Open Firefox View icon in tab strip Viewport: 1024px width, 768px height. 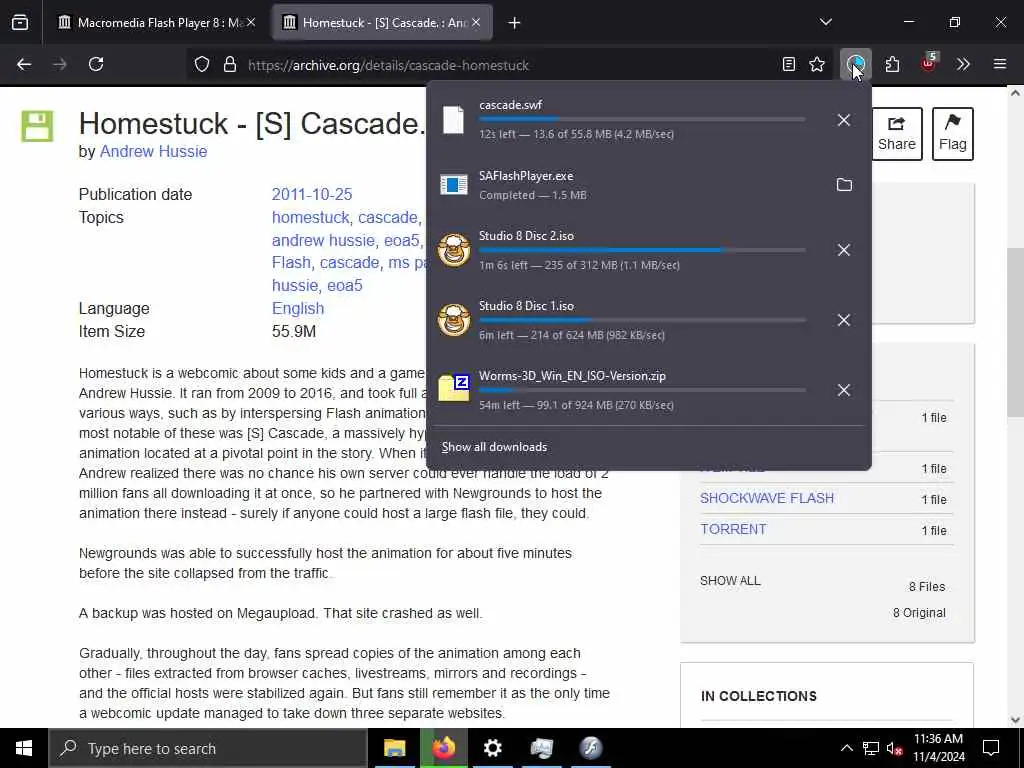[20, 23]
